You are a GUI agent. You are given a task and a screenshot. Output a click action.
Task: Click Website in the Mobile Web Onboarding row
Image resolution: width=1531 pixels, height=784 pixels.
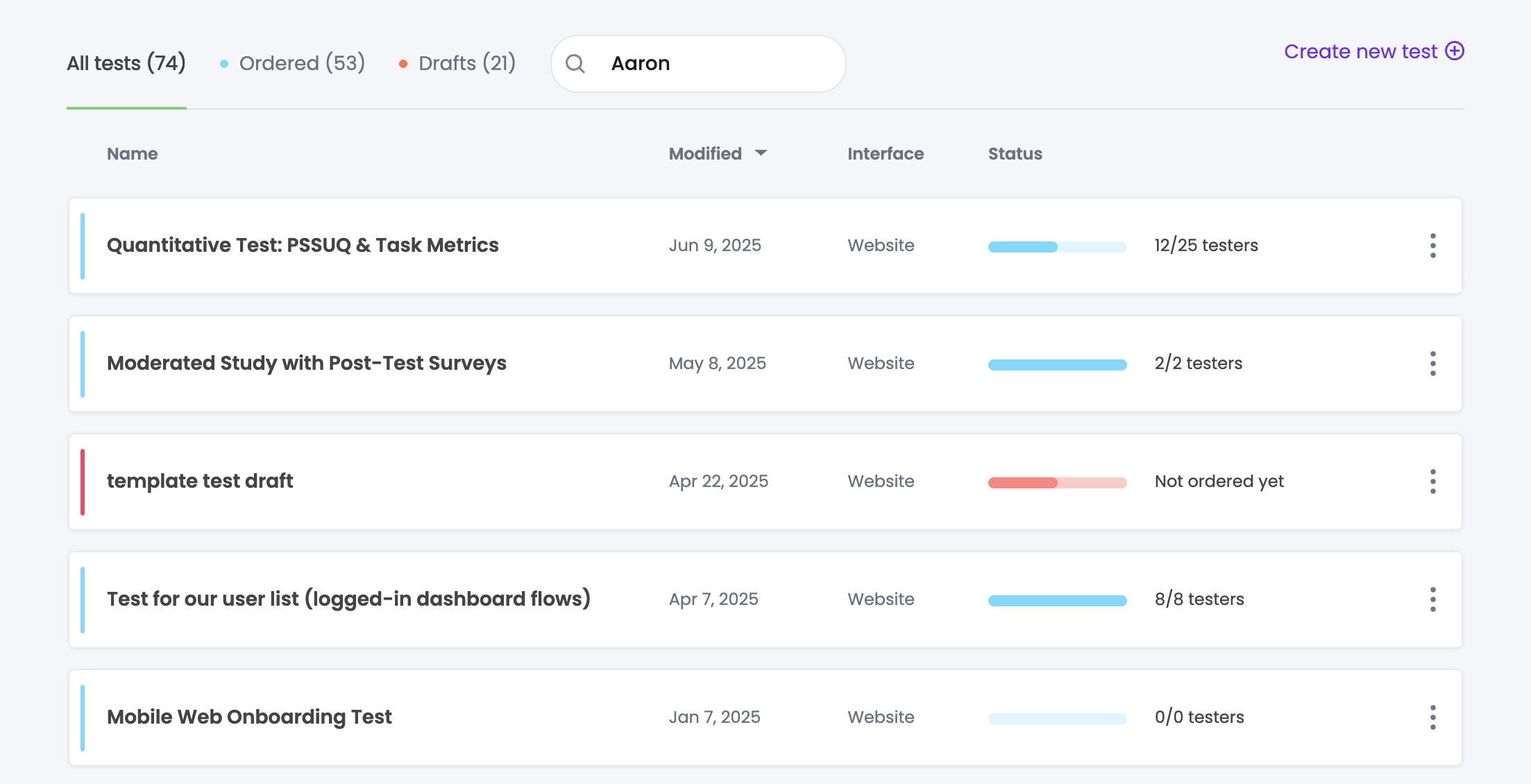pos(881,717)
